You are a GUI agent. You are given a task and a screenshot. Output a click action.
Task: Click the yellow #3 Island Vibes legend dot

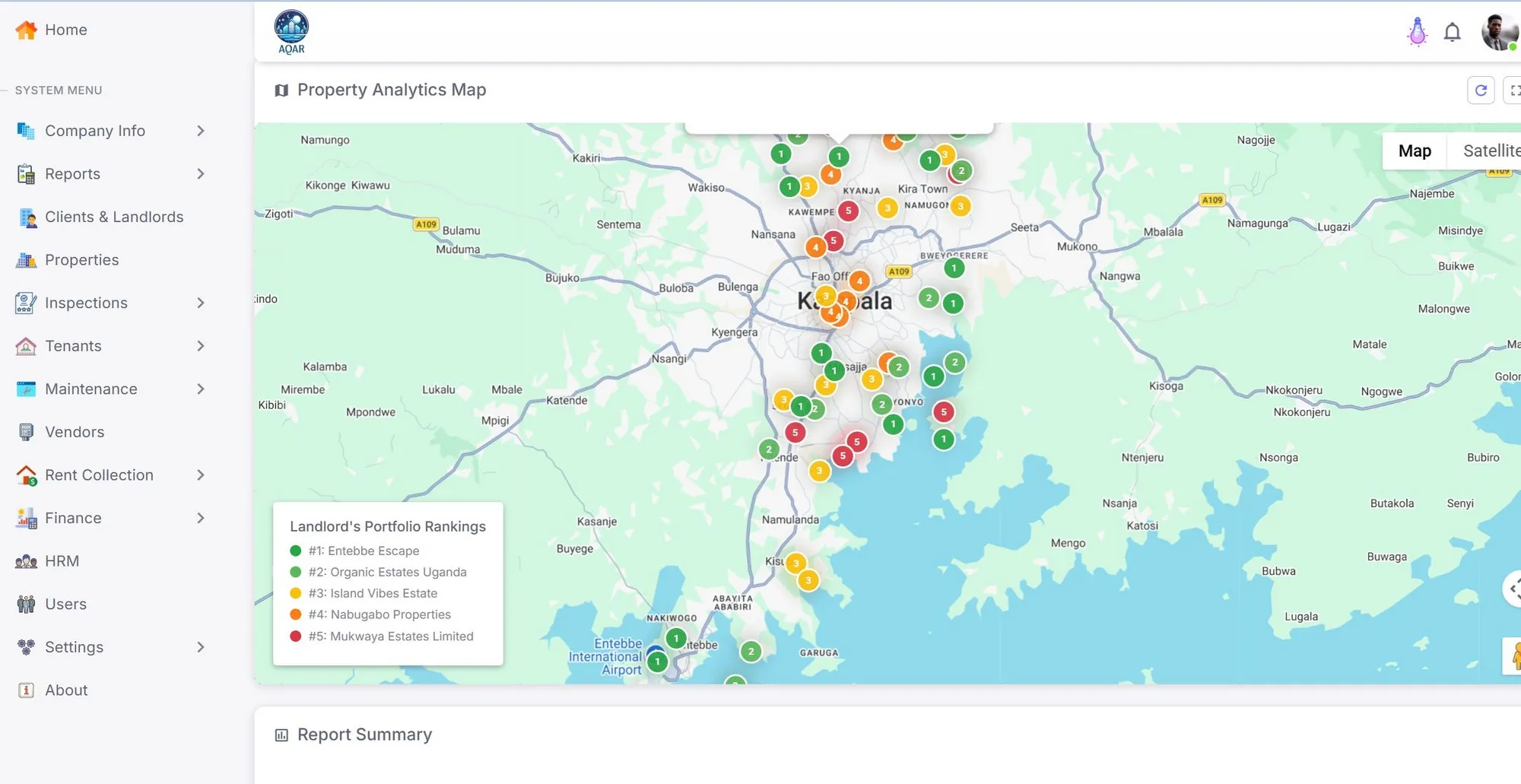click(296, 593)
